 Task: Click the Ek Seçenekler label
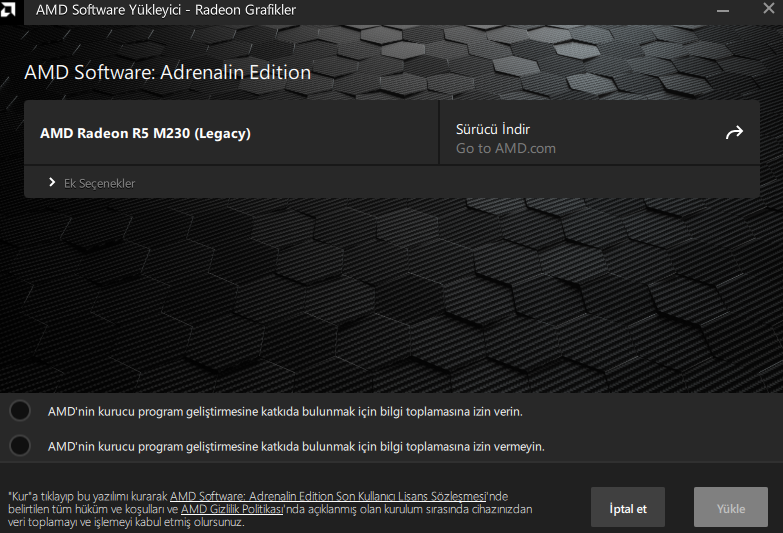point(99,183)
